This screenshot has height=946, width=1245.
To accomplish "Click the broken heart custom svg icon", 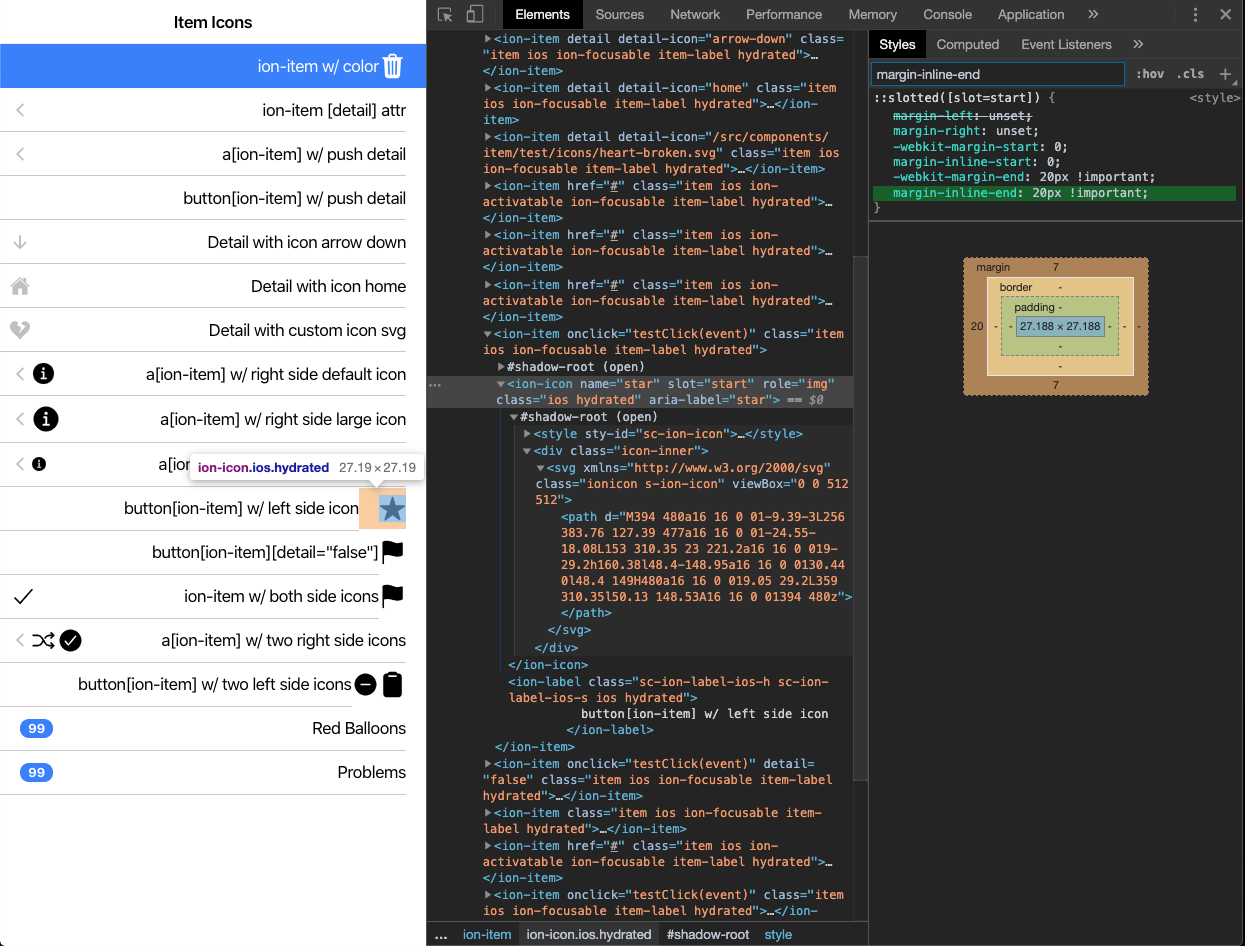I will point(20,330).
